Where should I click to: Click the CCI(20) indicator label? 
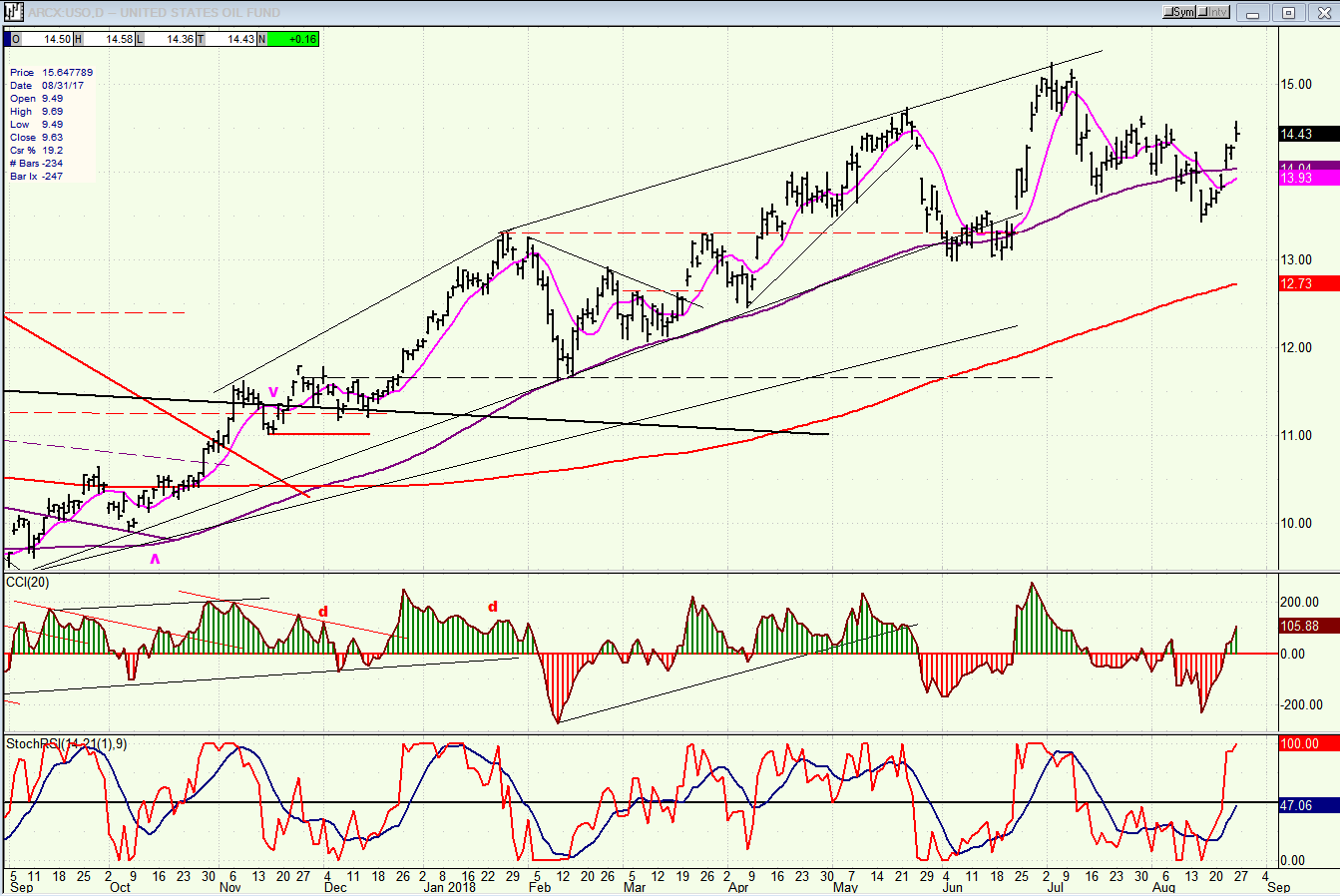(28, 582)
